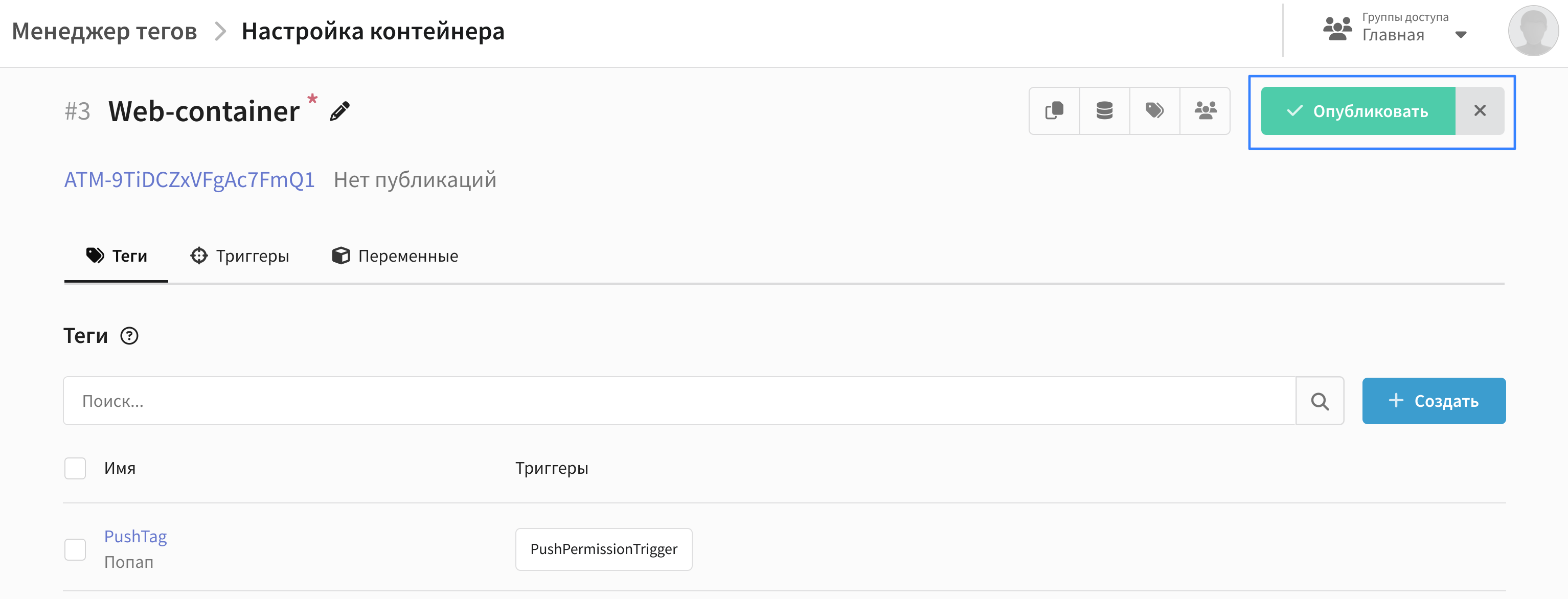The width and height of the screenshot is (1568, 599).
Task: Select the Теги tab
Action: tap(116, 256)
